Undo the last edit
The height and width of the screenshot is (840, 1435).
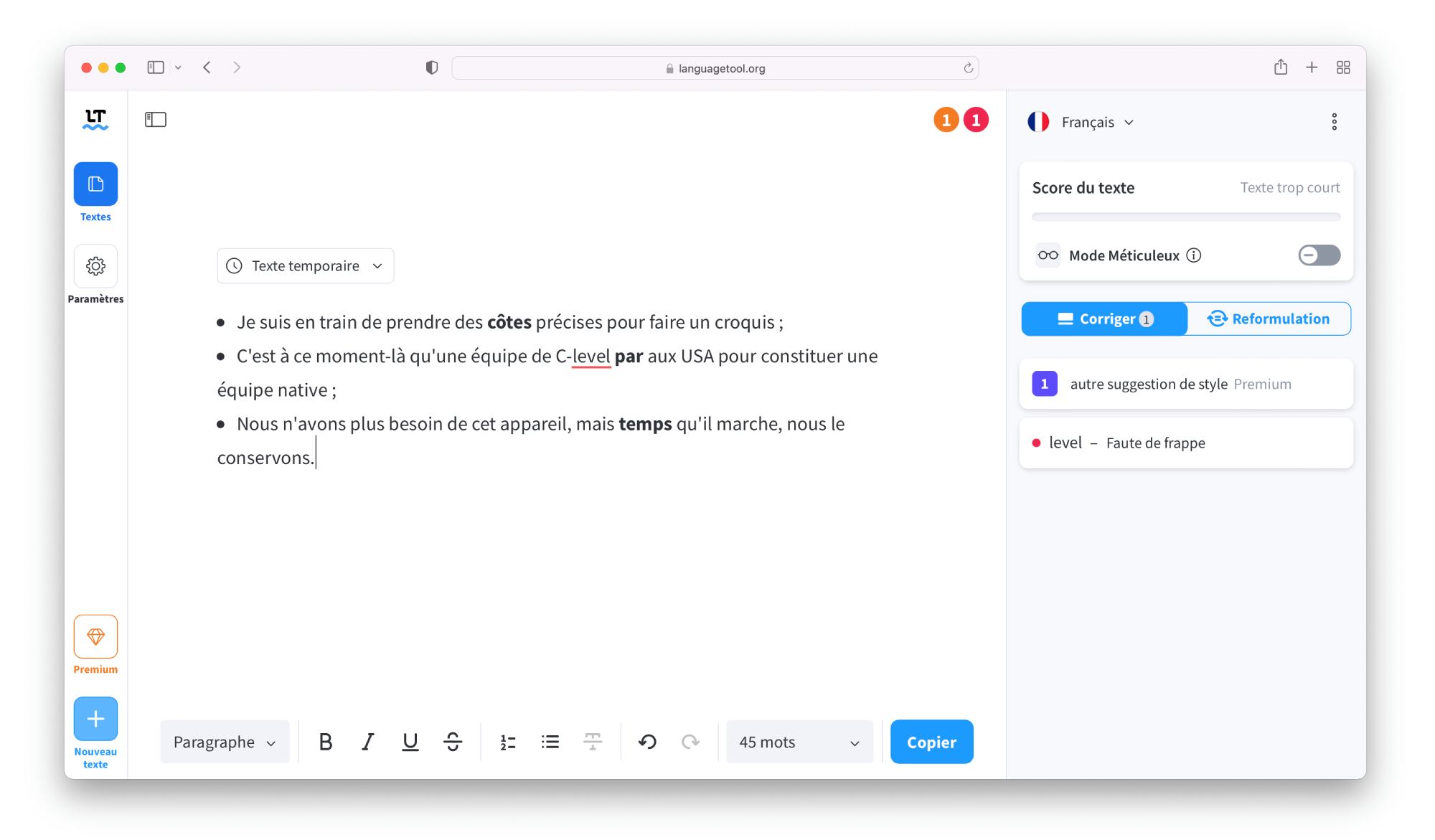click(x=647, y=742)
